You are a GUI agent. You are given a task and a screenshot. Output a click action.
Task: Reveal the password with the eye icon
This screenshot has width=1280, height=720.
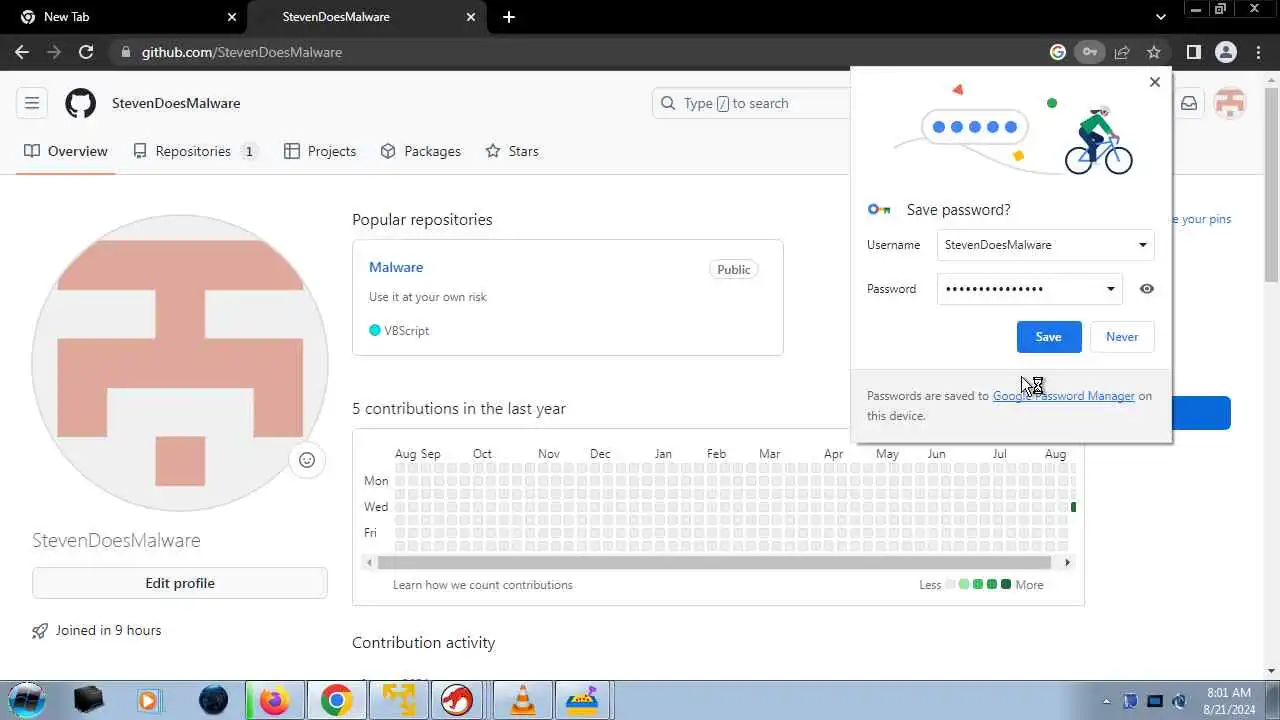coord(1147,289)
